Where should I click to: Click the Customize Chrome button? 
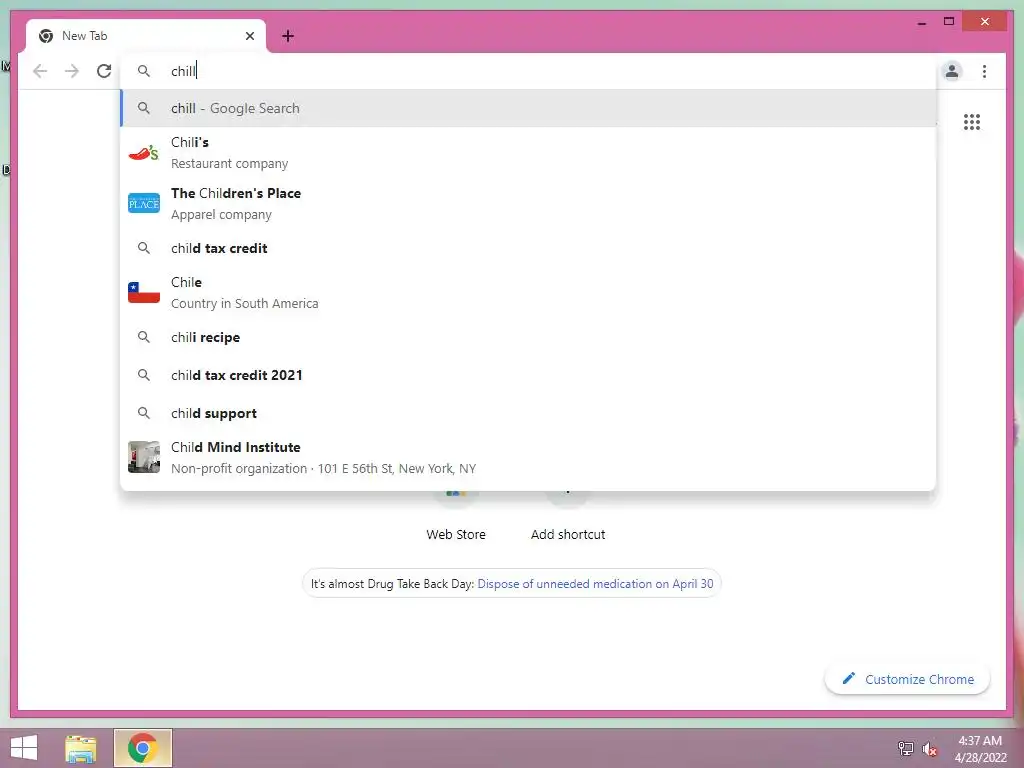pos(907,679)
